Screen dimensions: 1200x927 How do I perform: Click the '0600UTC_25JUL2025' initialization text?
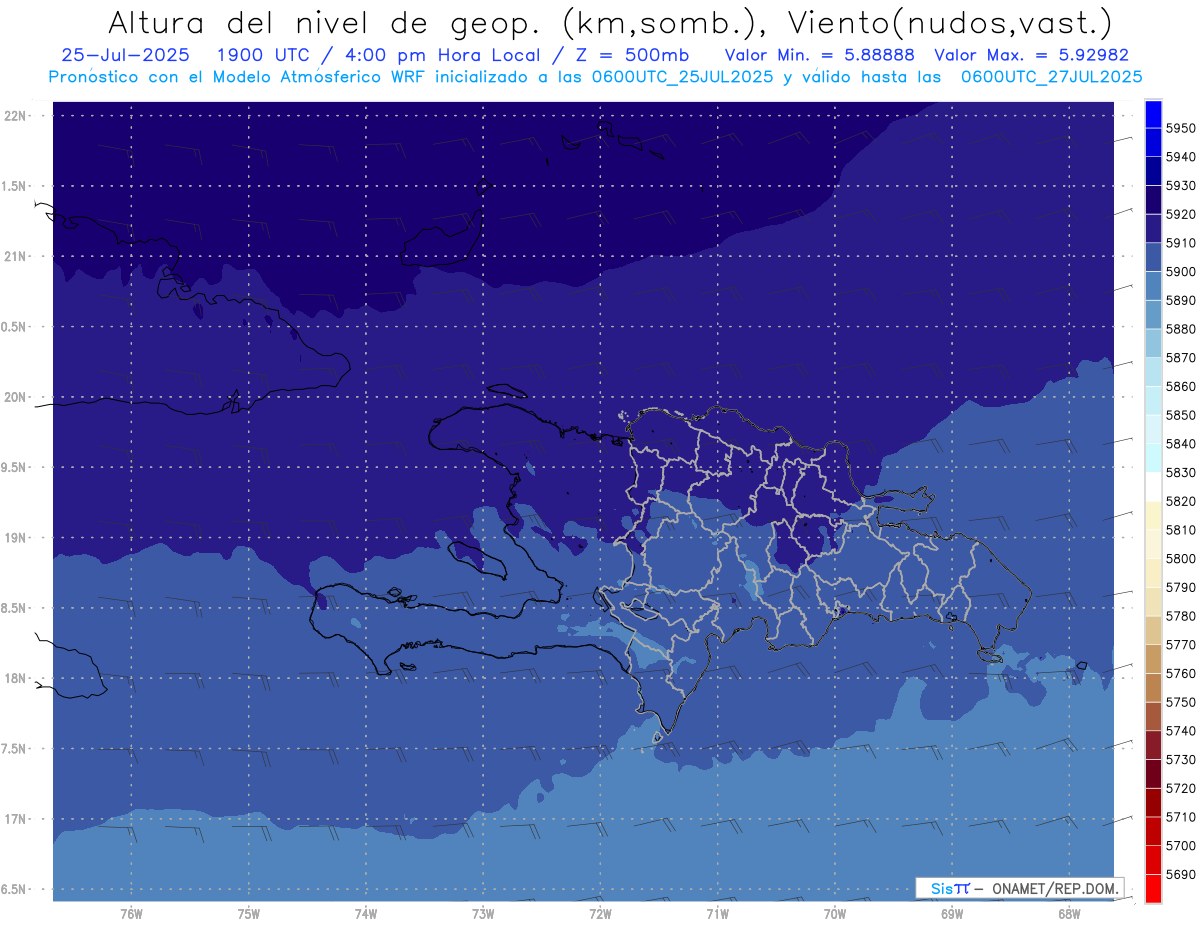[682, 76]
